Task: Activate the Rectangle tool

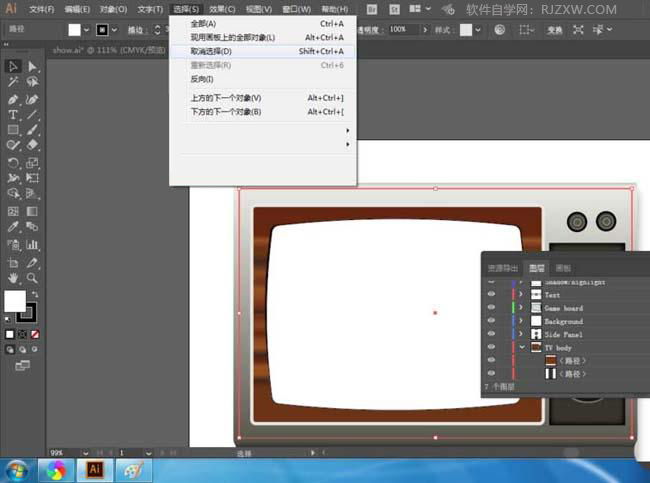Action: tap(13, 130)
